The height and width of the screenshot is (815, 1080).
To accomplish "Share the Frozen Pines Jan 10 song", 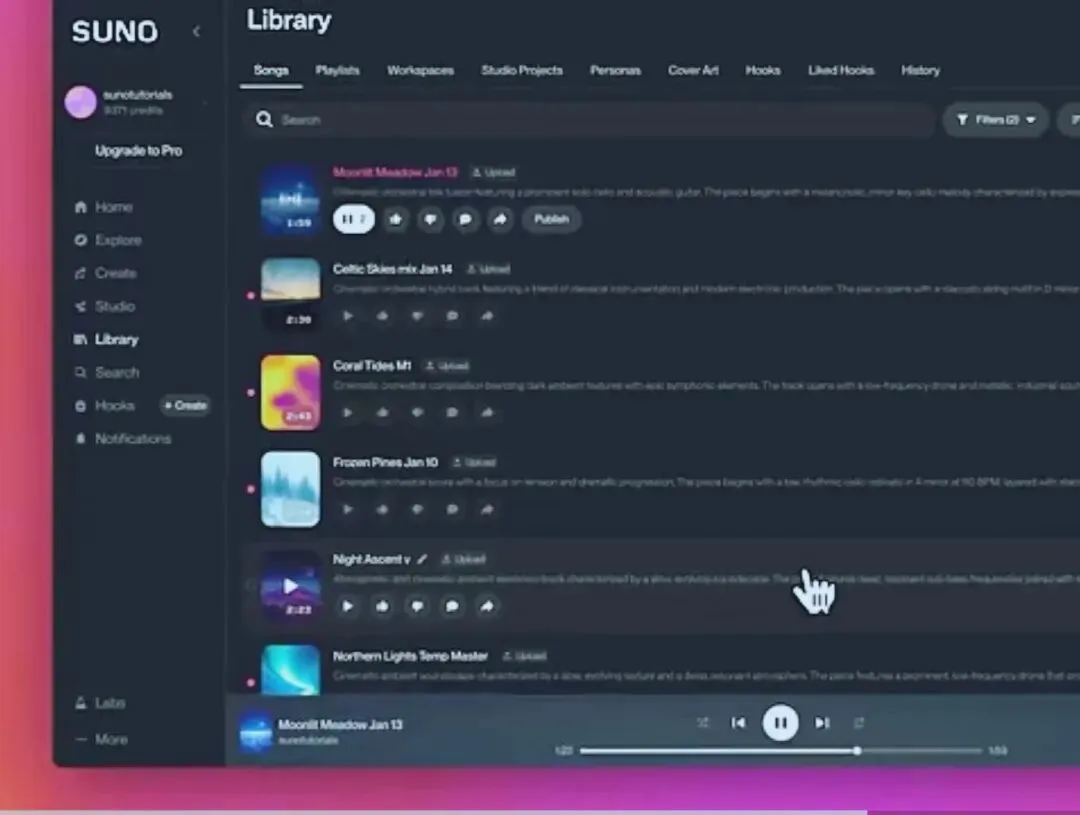I will click(487, 510).
